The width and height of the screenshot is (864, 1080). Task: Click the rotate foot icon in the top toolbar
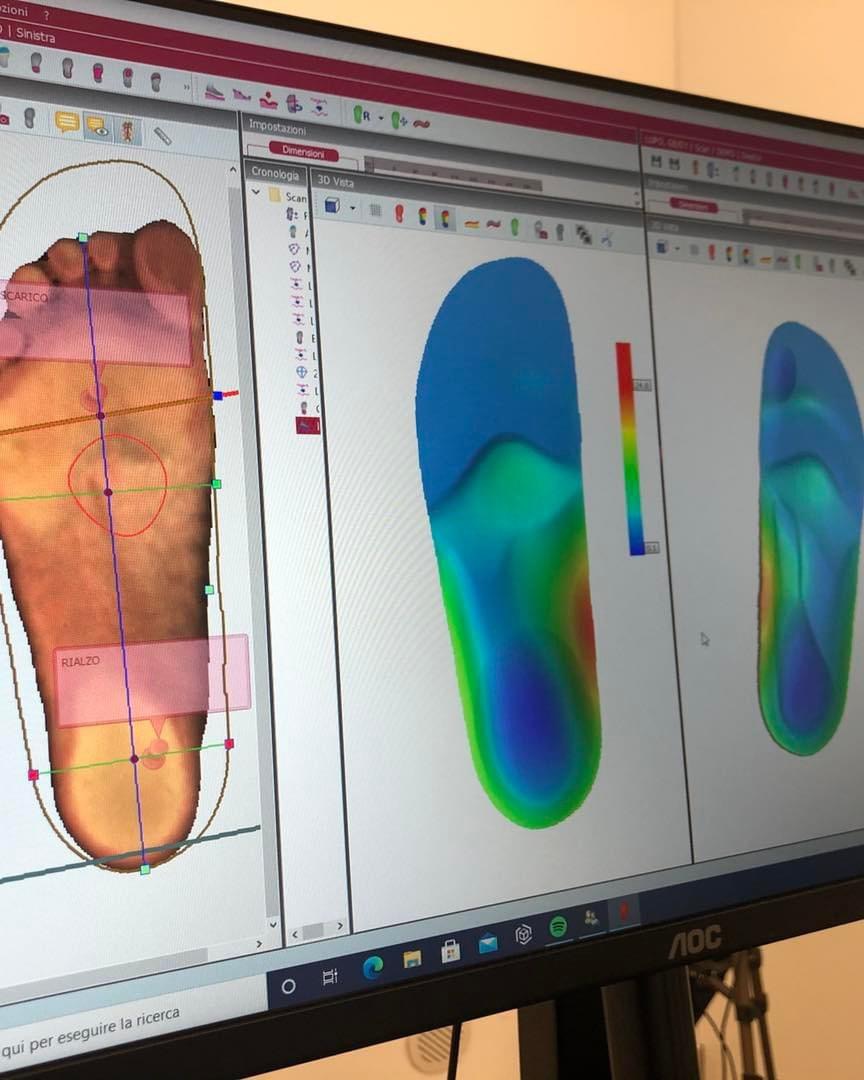(x=294, y=104)
